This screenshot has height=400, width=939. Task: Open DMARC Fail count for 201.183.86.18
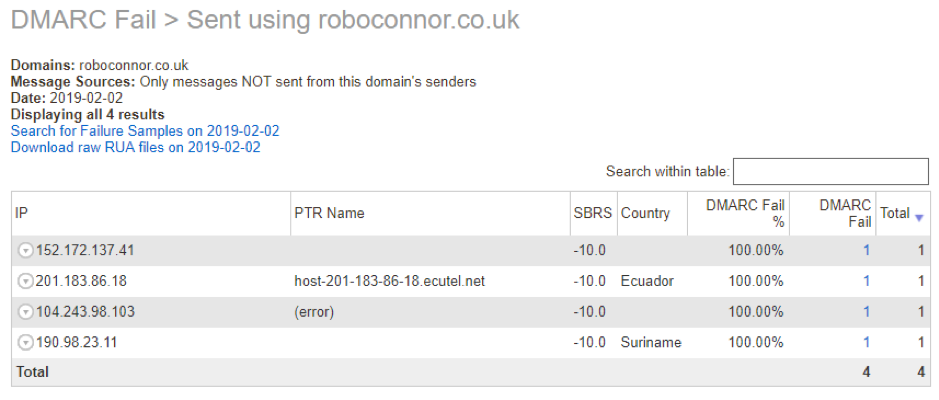click(866, 281)
